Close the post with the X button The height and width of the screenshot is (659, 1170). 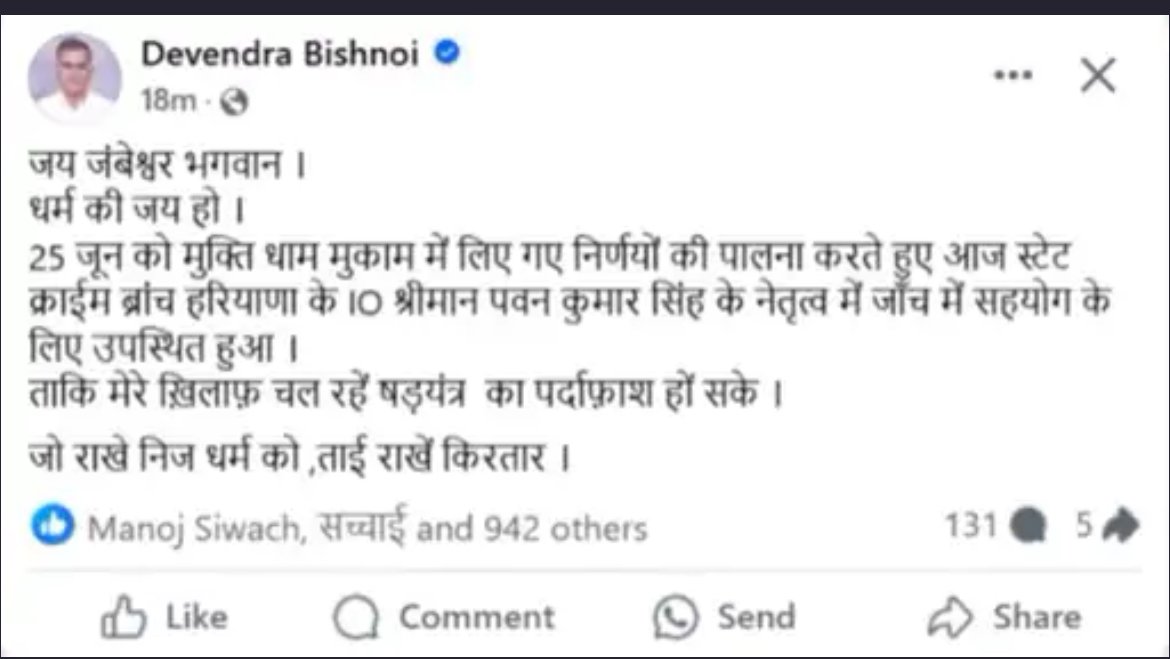(x=1098, y=76)
